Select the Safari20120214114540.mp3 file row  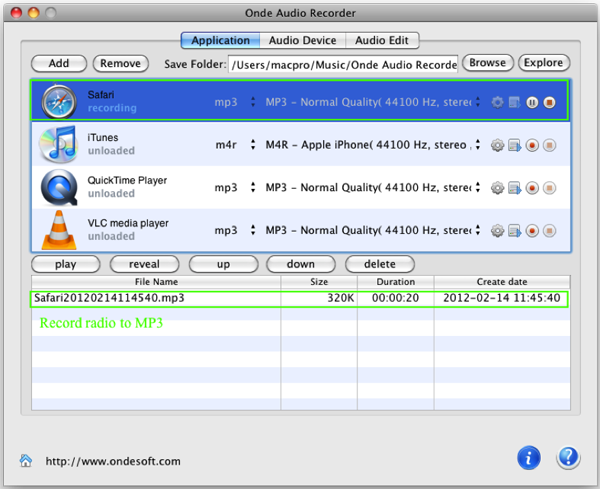click(300, 298)
